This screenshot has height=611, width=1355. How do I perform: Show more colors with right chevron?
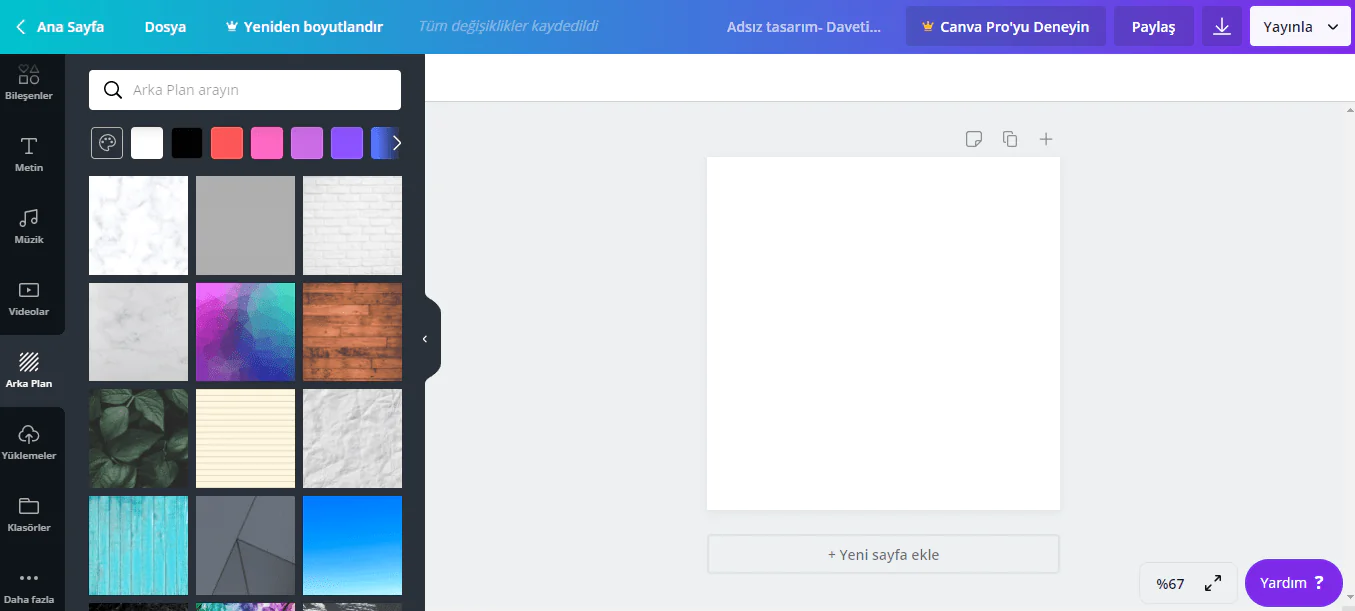(396, 143)
